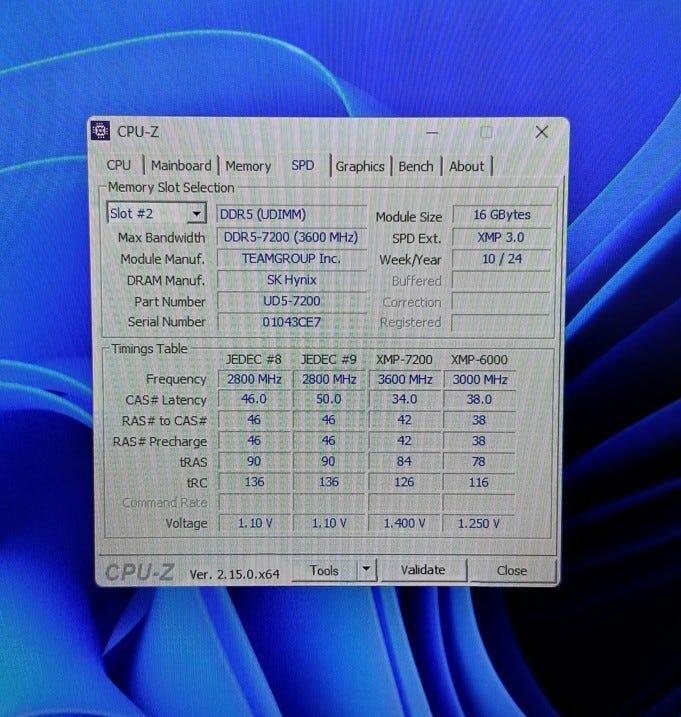Click the XMP 3.0 SPD Ext. value
The image size is (681, 717).
coord(501,237)
